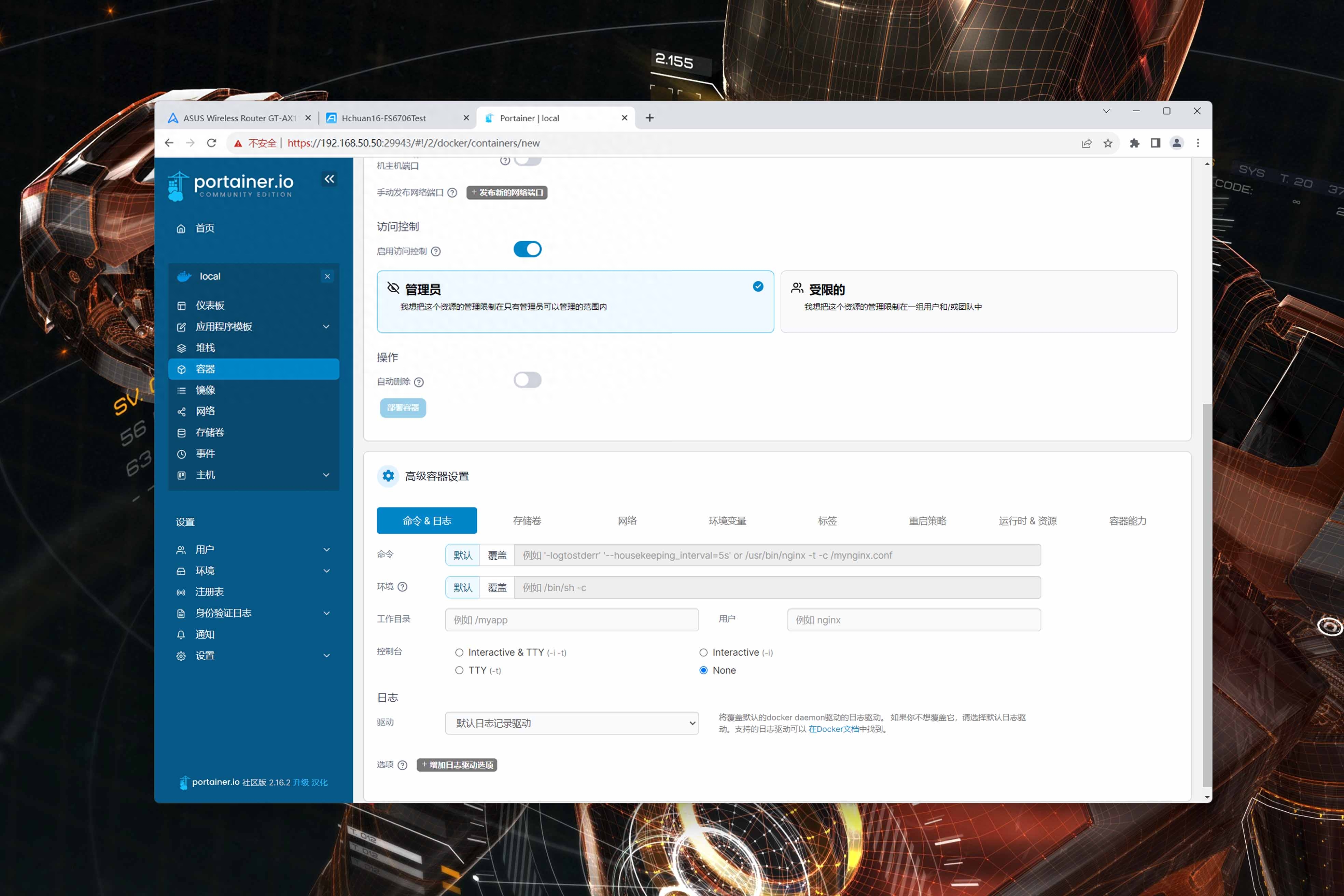The width and height of the screenshot is (1344, 896).
Task: Open the 首页 home page
Action: pyautogui.click(x=205, y=228)
